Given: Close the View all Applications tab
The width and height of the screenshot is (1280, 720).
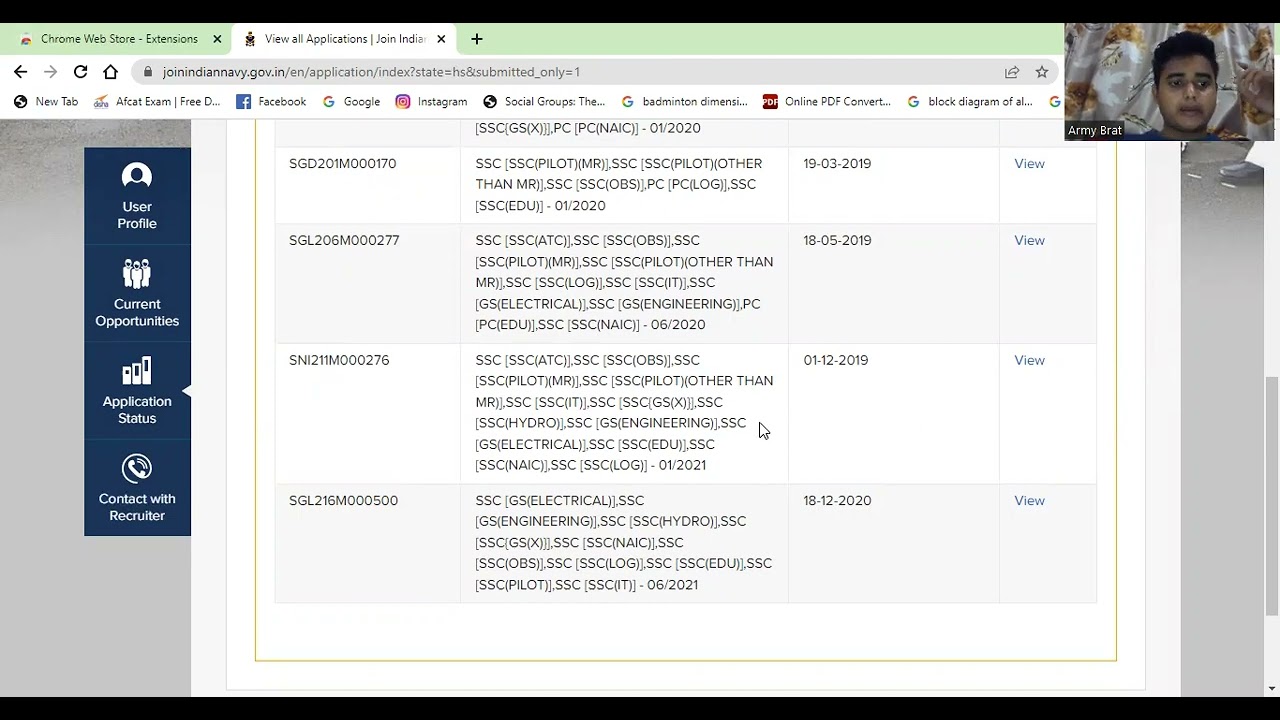Looking at the screenshot, I should pos(441,39).
